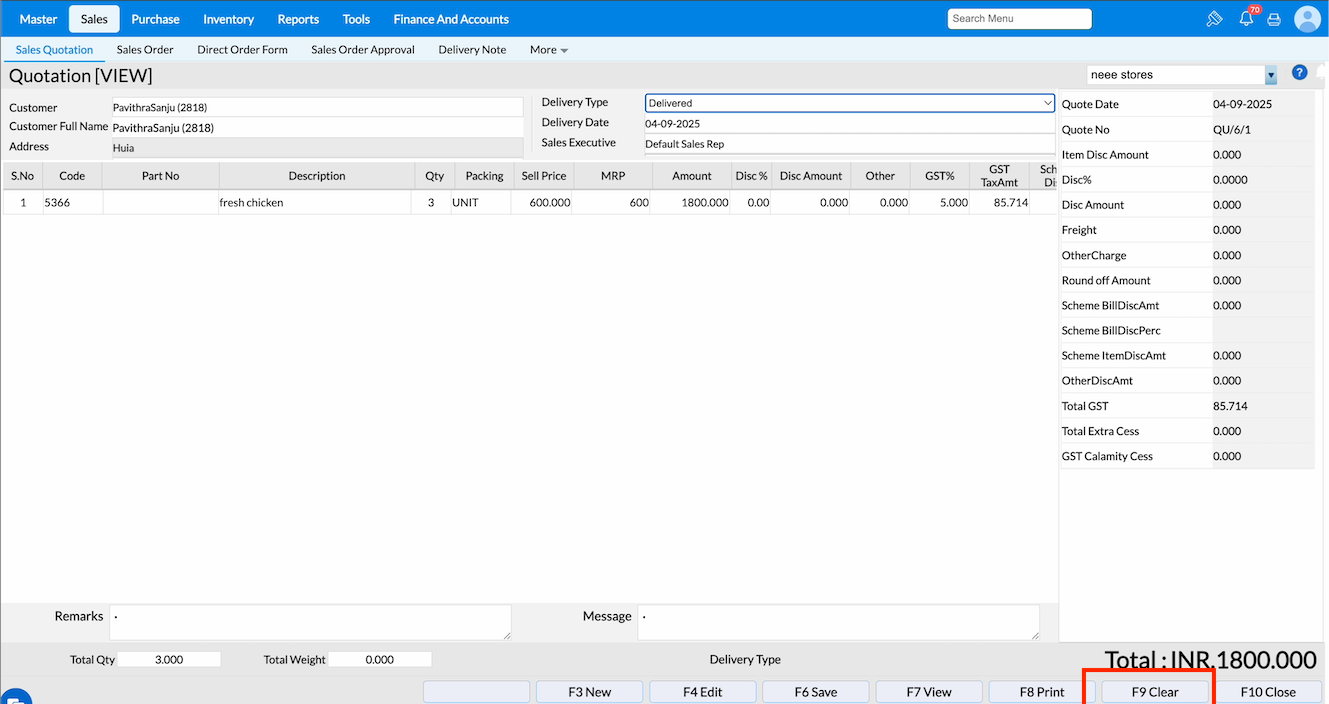Click the F9 Clear button
Screen dimensions: 1329x704
pyautogui.click(x=1155, y=692)
